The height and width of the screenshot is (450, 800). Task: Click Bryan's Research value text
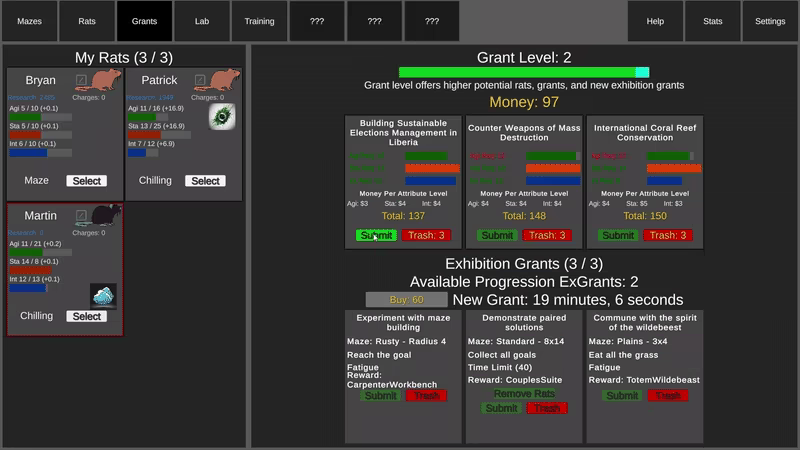pos(31,97)
